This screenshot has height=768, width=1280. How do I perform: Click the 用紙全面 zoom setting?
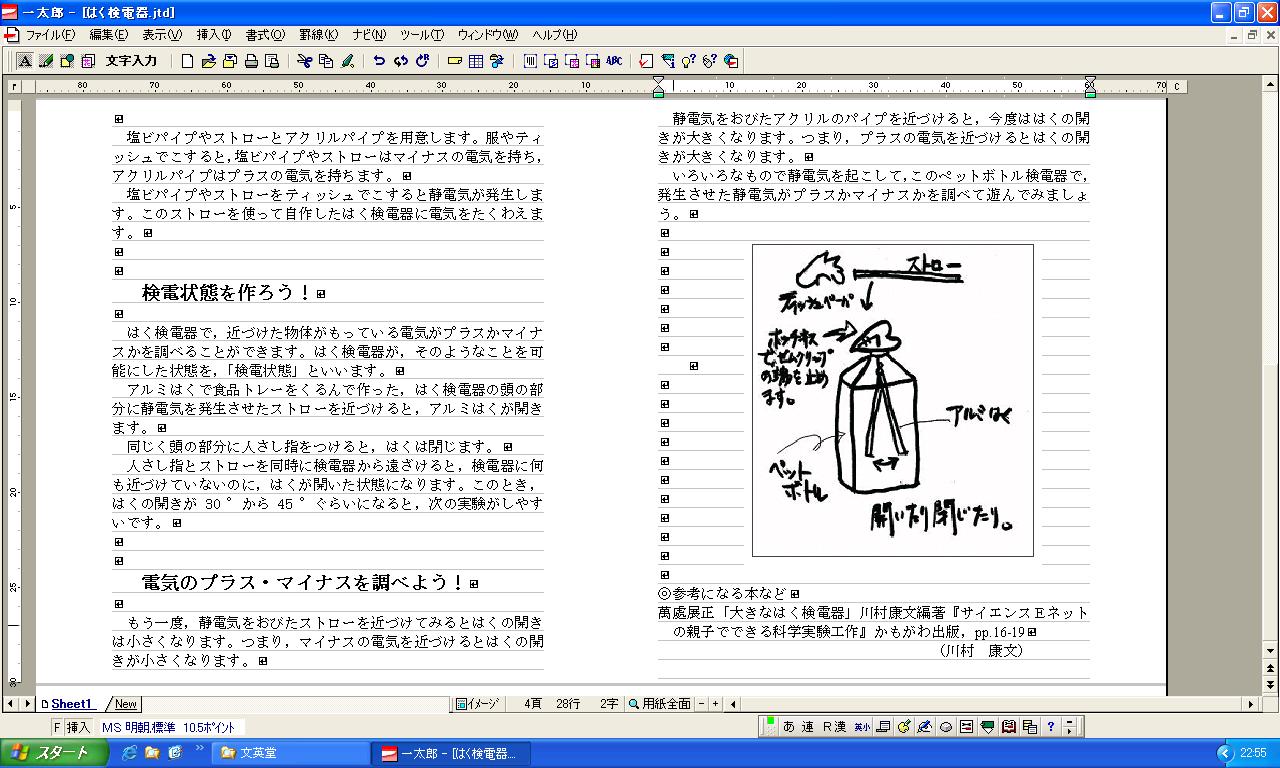point(659,704)
